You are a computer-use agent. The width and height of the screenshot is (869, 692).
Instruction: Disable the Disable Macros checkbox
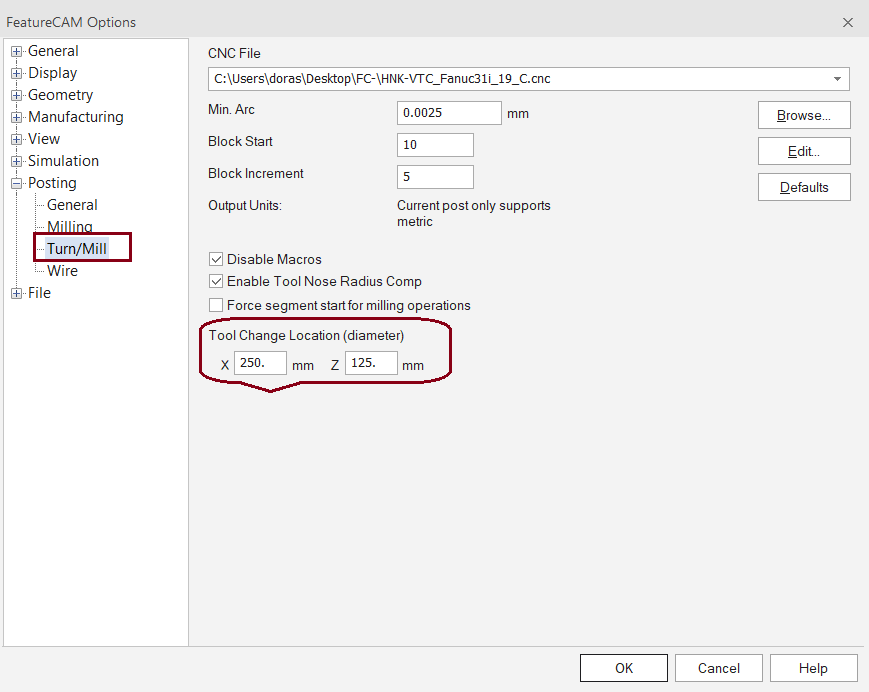tap(216, 259)
